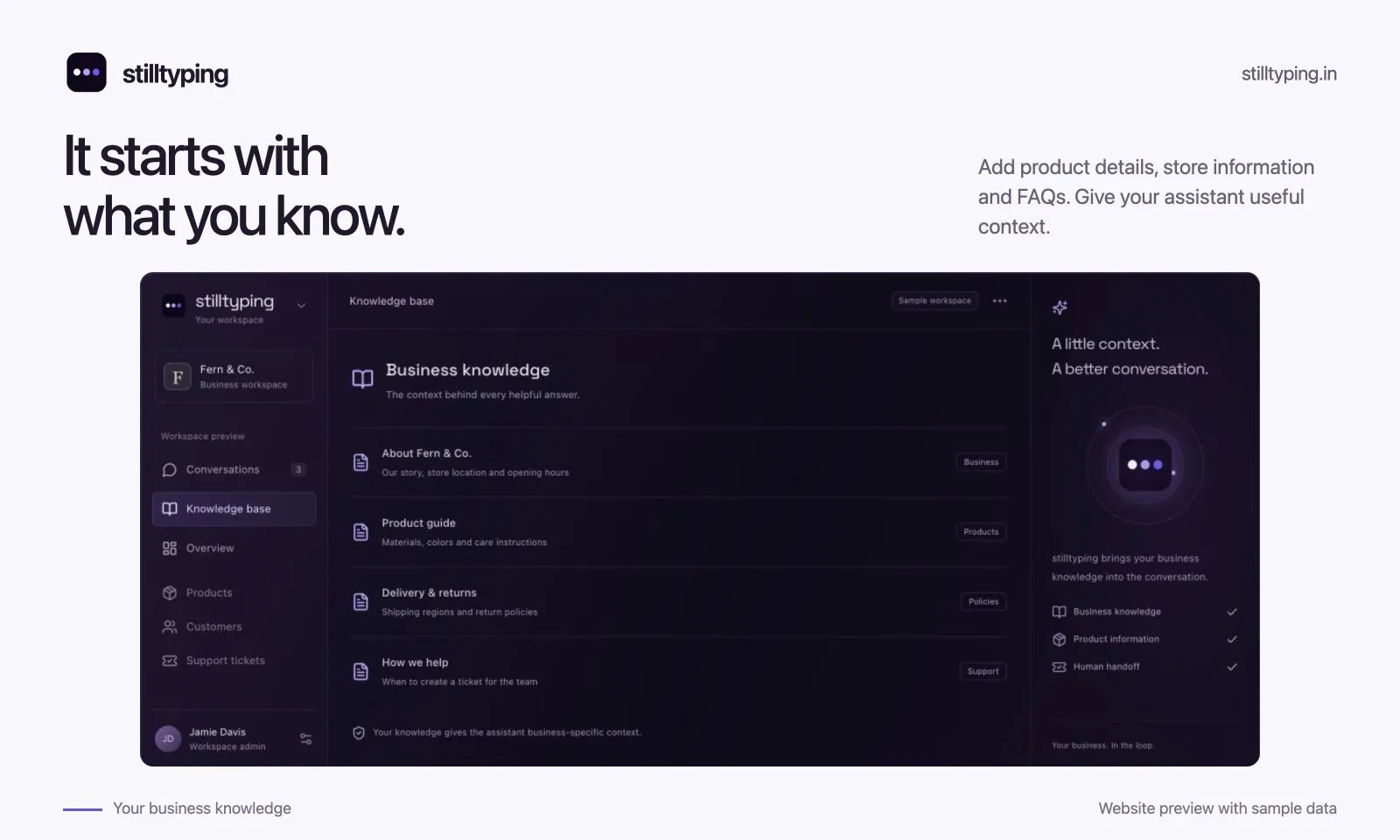Viewport: 1400px width, 840px height.
Task: Open the stilltyping.in link
Action: (x=1289, y=73)
